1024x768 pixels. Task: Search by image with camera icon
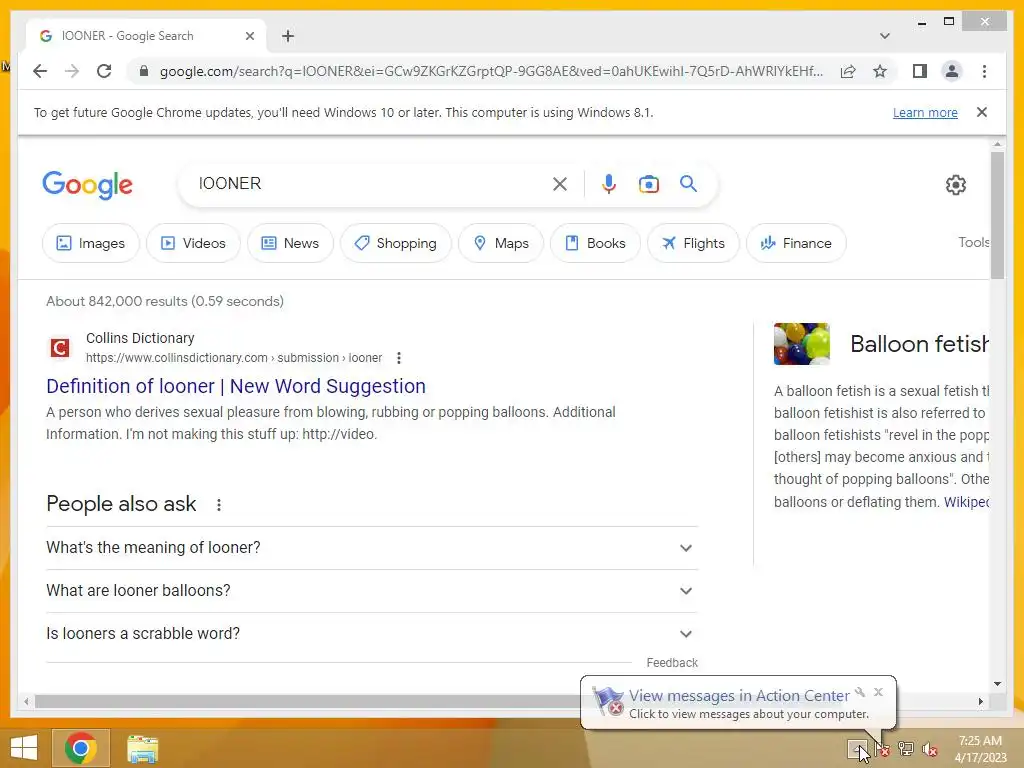(648, 184)
